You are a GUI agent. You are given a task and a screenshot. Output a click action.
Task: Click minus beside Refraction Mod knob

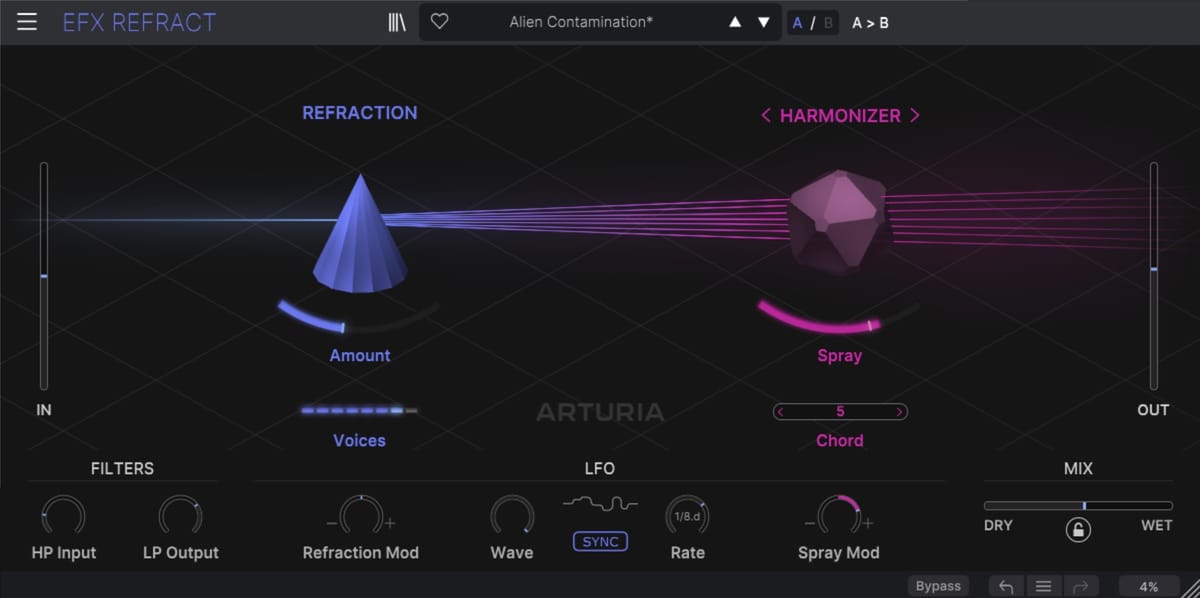332,523
